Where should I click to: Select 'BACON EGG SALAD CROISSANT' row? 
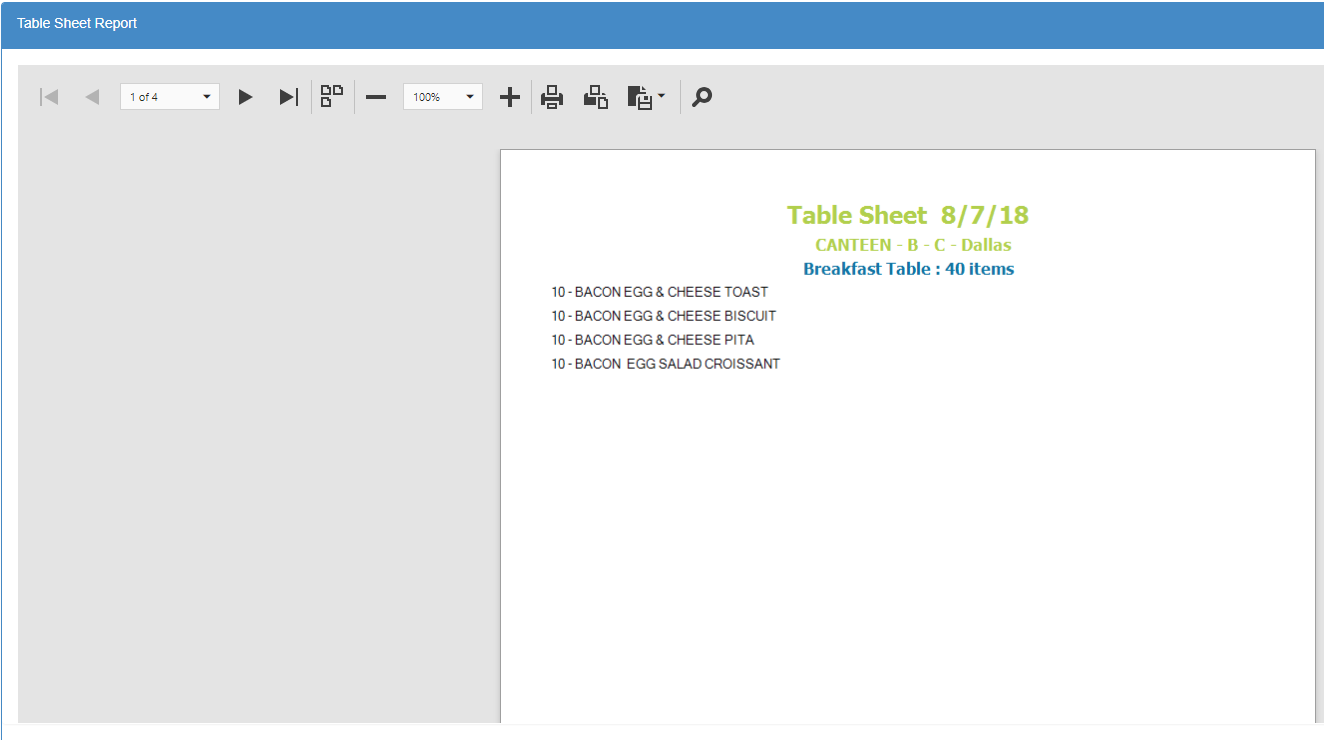point(666,364)
